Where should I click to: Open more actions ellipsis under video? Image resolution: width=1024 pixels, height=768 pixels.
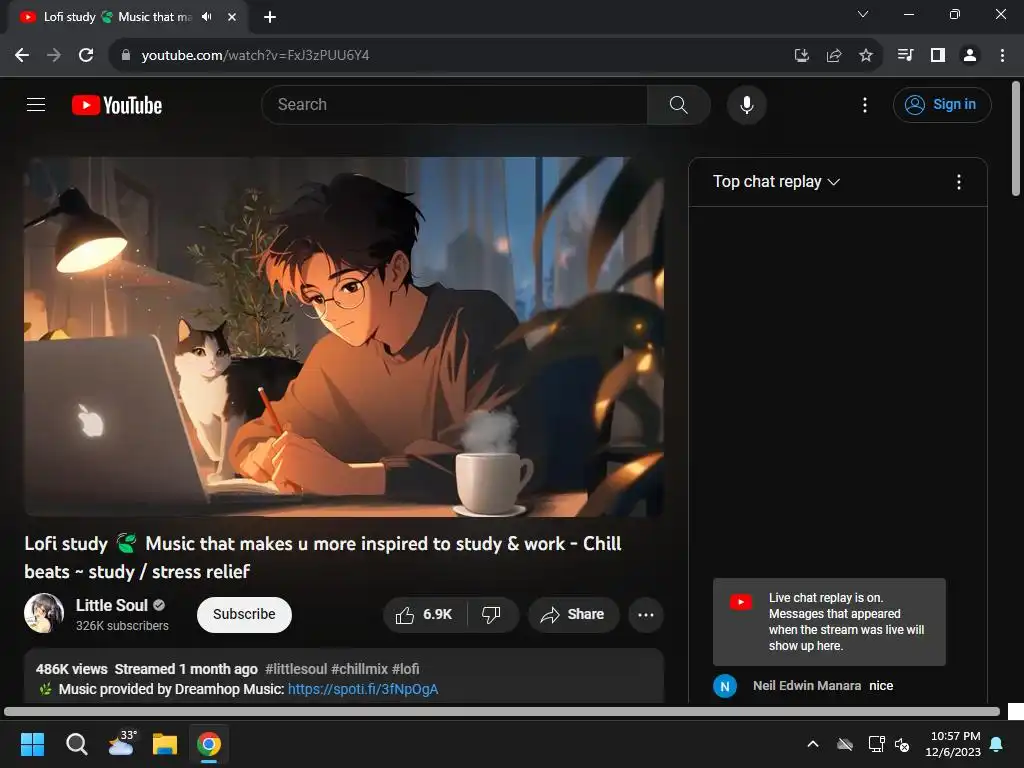tap(646, 615)
